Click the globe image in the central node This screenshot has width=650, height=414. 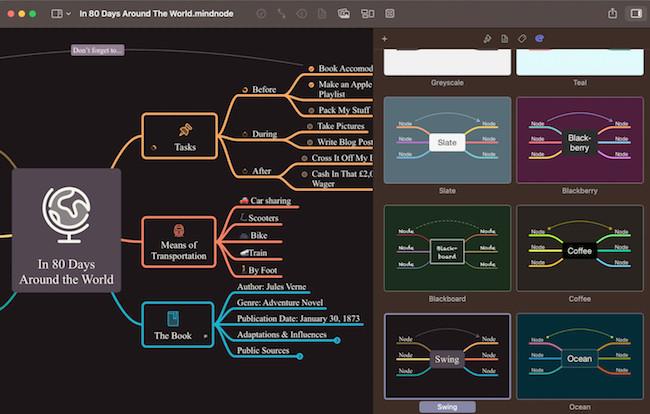(66, 215)
